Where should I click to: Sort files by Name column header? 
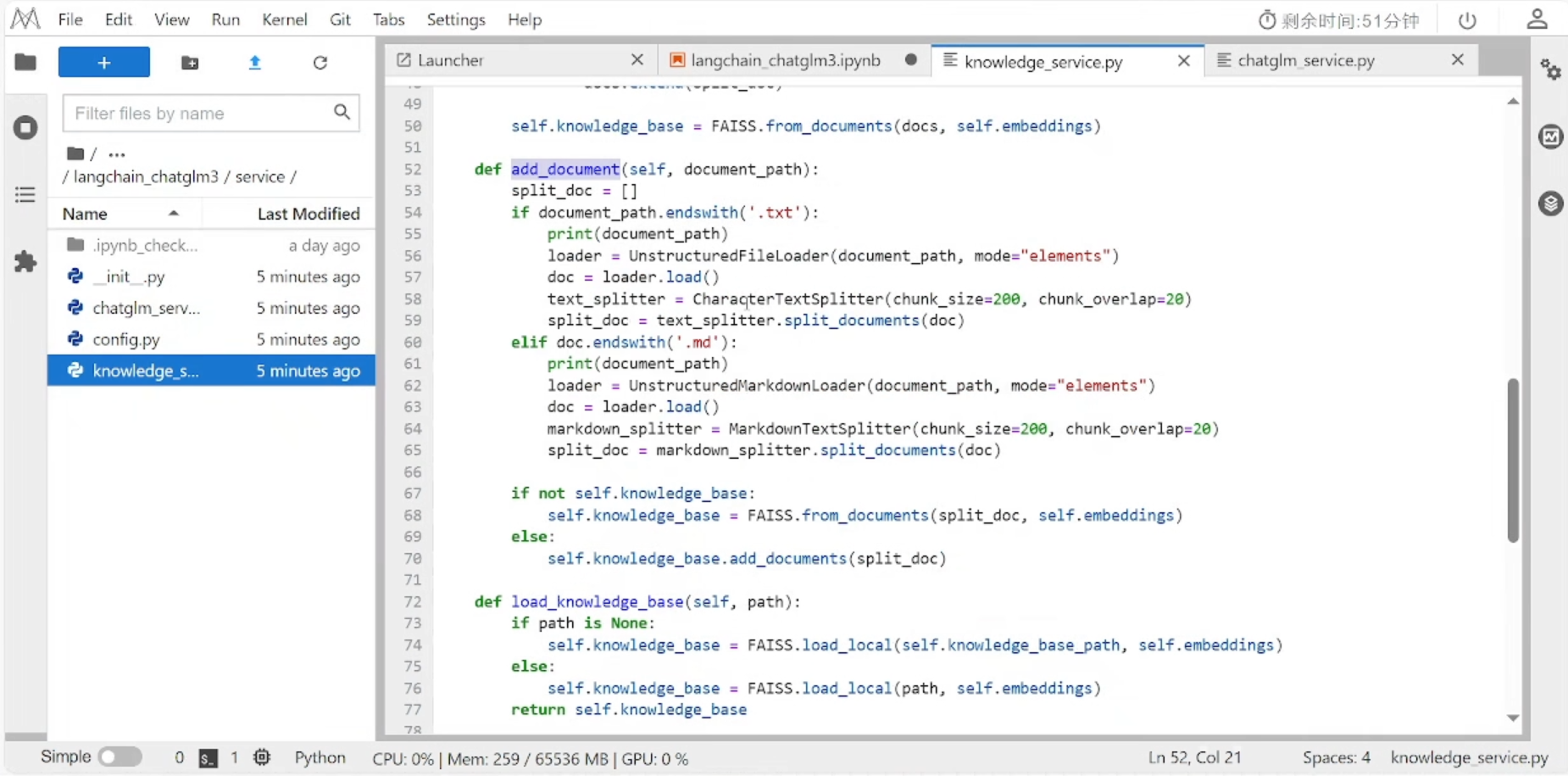[85, 214]
